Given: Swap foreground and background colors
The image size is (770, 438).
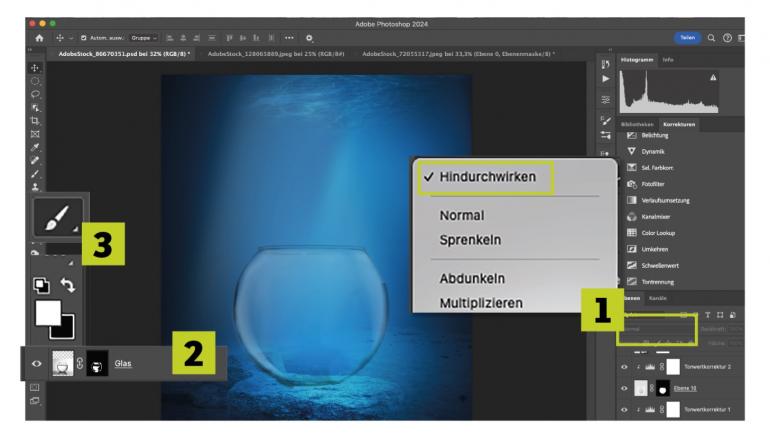Looking at the screenshot, I should coord(68,285).
